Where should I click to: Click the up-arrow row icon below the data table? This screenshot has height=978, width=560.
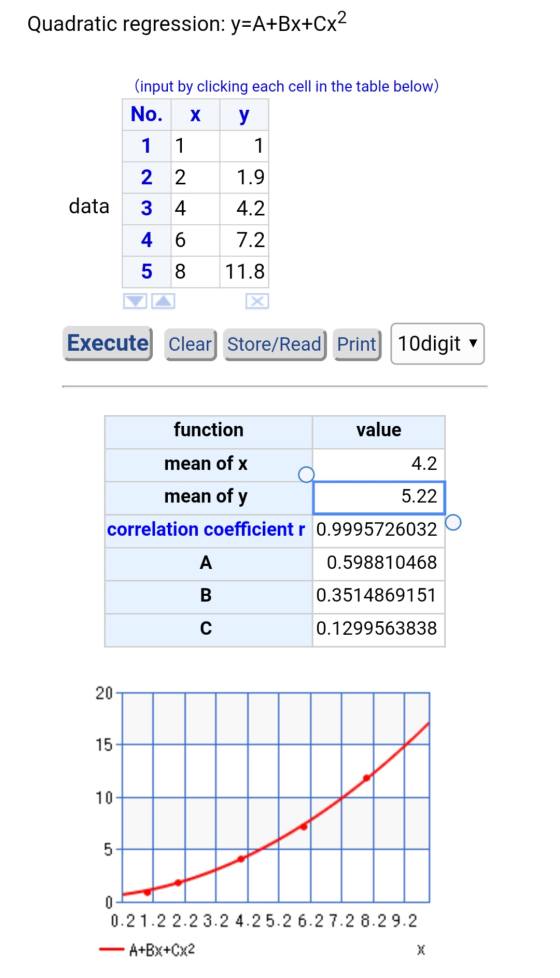pos(163,301)
